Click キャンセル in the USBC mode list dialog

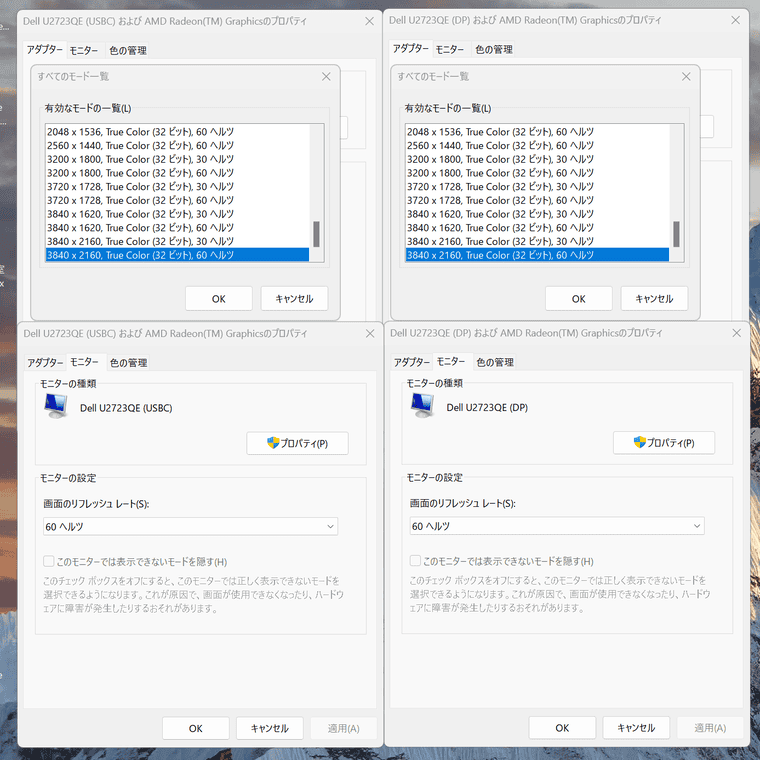(x=294, y=299)
